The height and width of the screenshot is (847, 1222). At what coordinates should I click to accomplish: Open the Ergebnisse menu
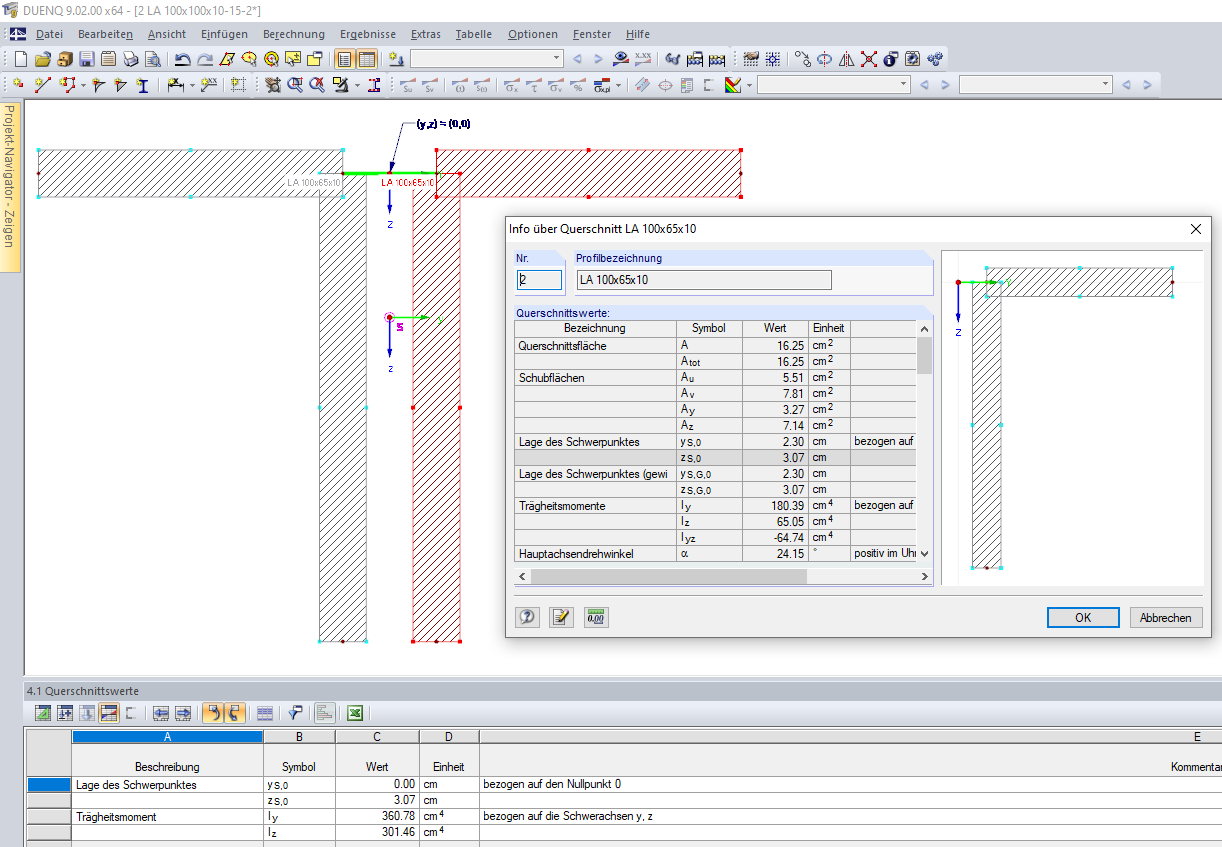[x=367, y=34]
